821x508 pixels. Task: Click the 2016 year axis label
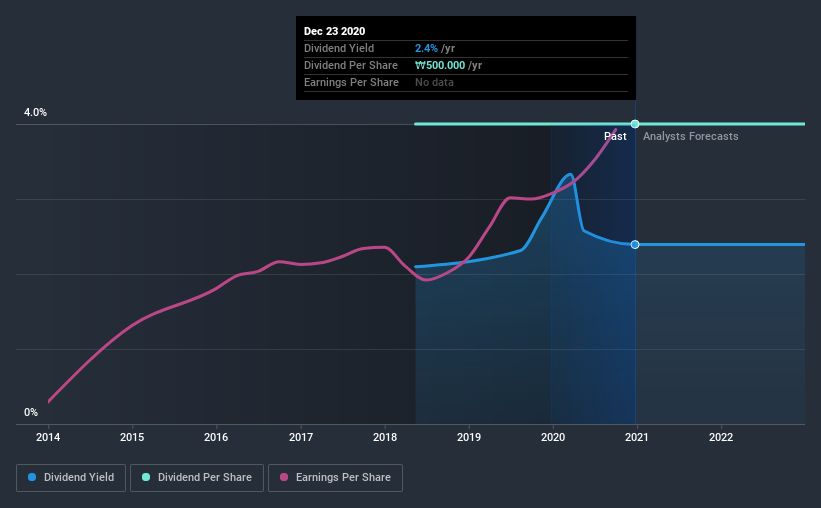click(216, 437)
